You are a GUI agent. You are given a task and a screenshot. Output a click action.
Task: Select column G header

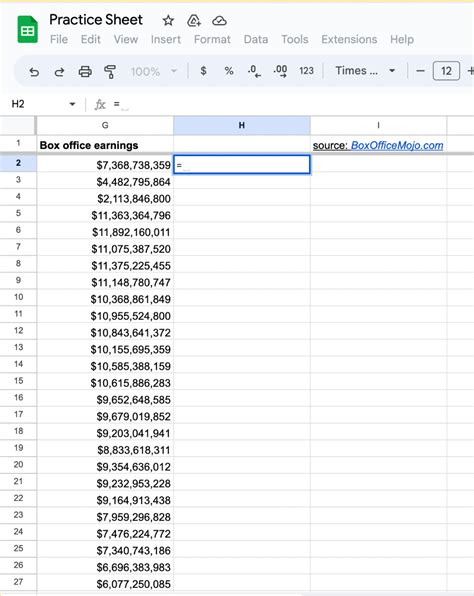[105, 125]
